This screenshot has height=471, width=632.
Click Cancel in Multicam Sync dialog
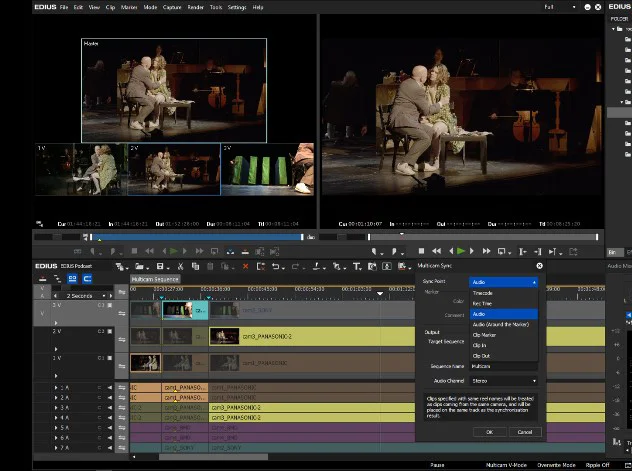pyautogui.click(x=525, y=432)
